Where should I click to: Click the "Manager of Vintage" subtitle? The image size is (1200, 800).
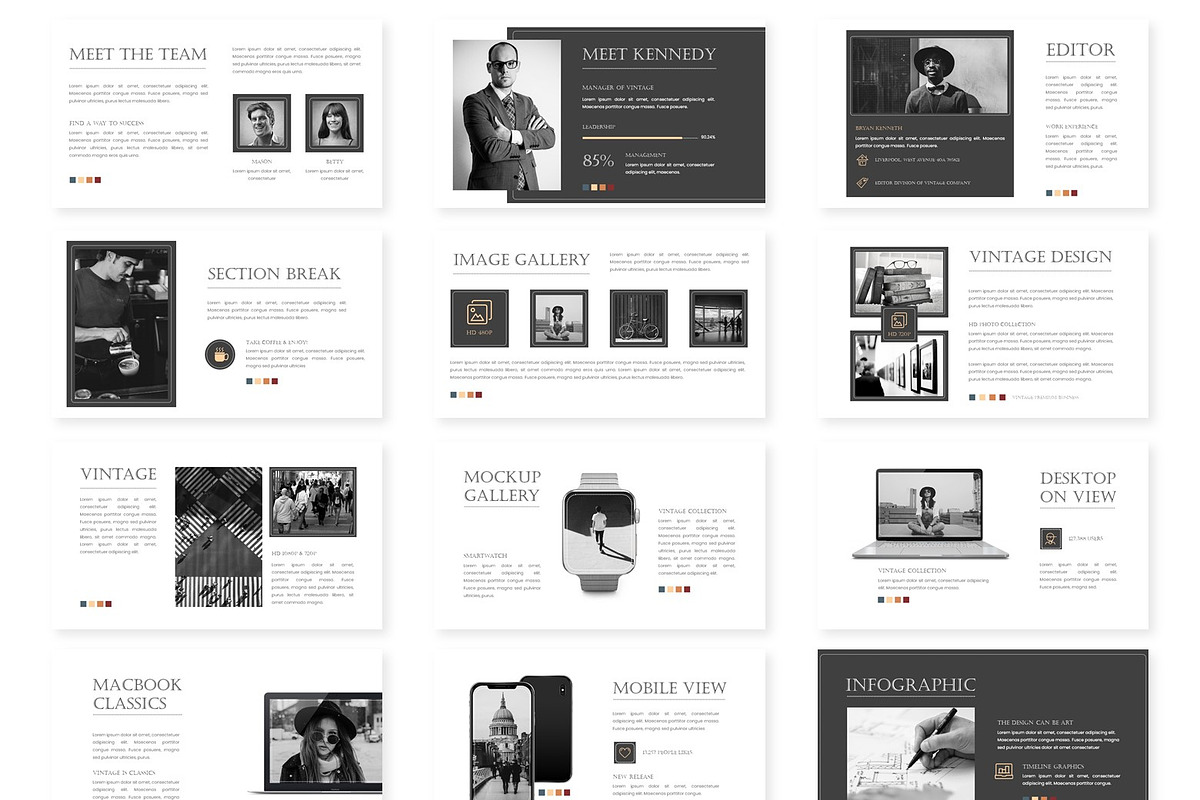pyautogui.click(x=617, y=88)
